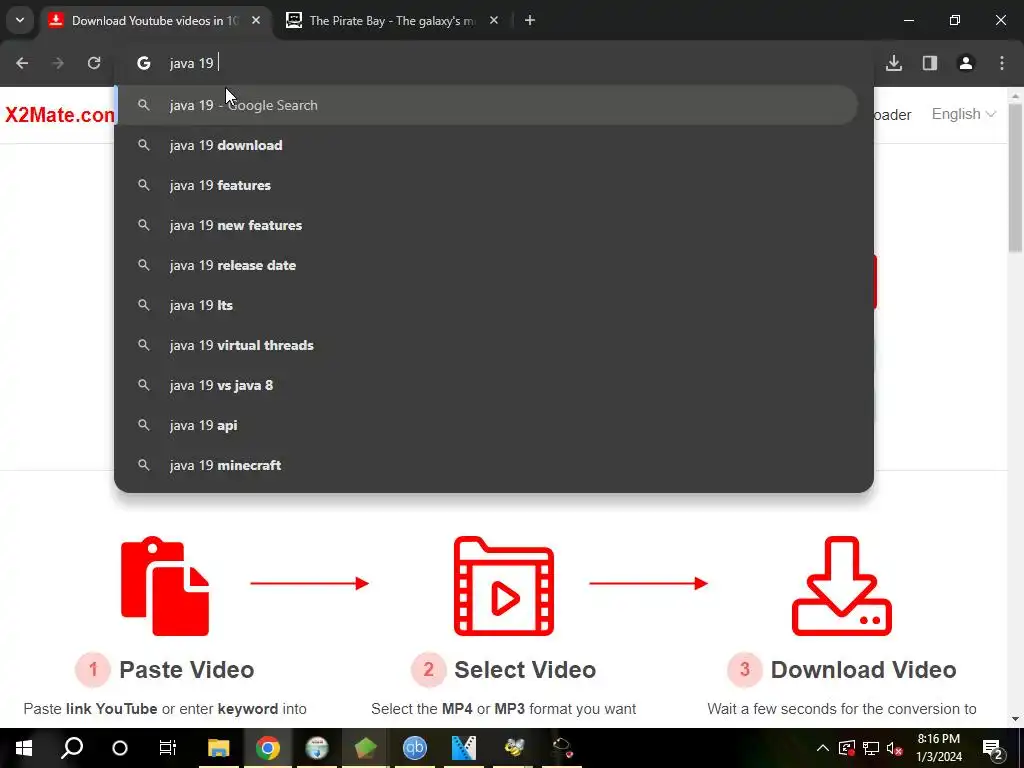The image size is (1024, 768).
Task: Pick 'java 19 new features' suggestion
Action: 487,225
